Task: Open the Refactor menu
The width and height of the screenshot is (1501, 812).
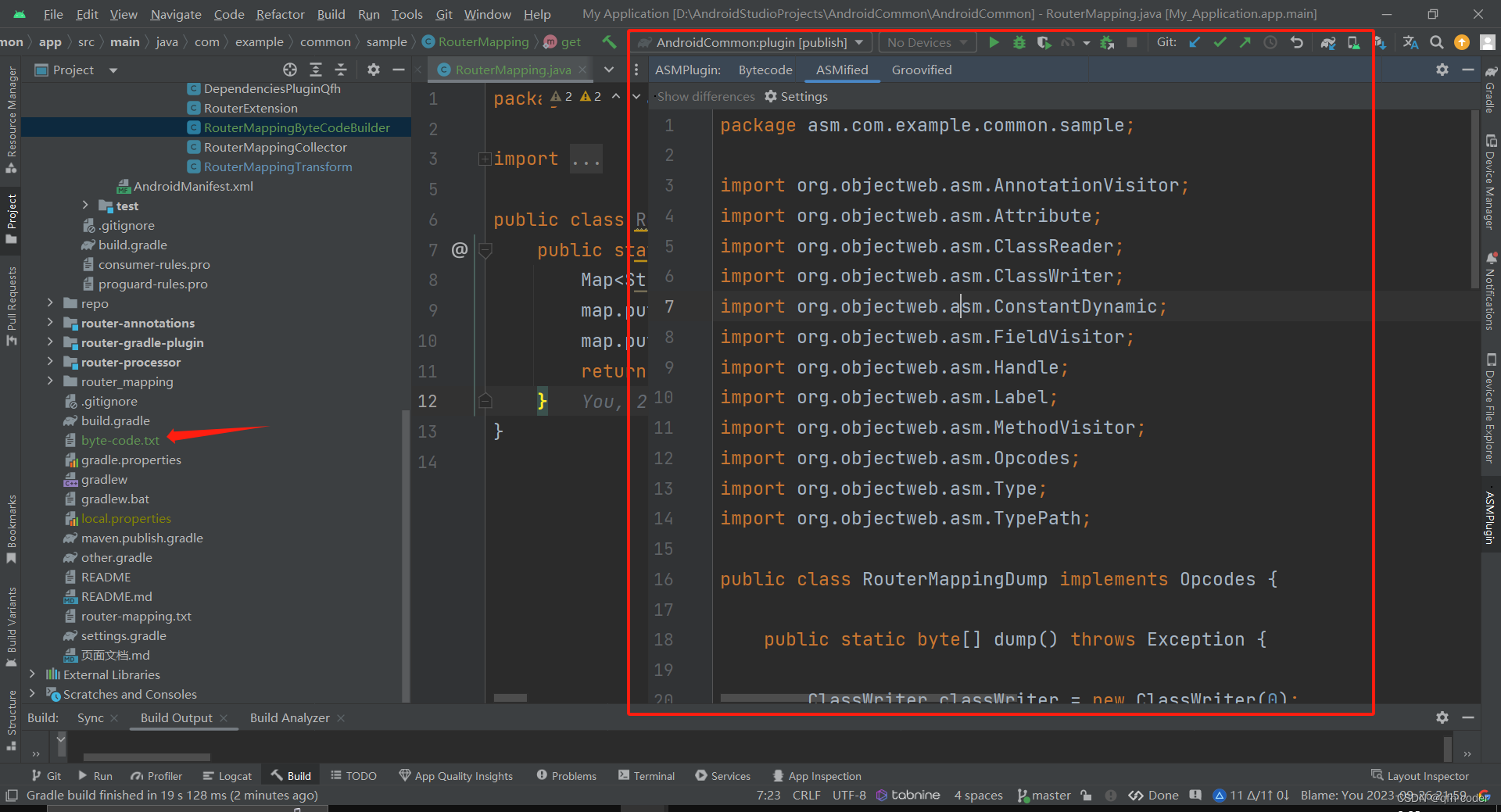Action: click(x=280, y=14)
